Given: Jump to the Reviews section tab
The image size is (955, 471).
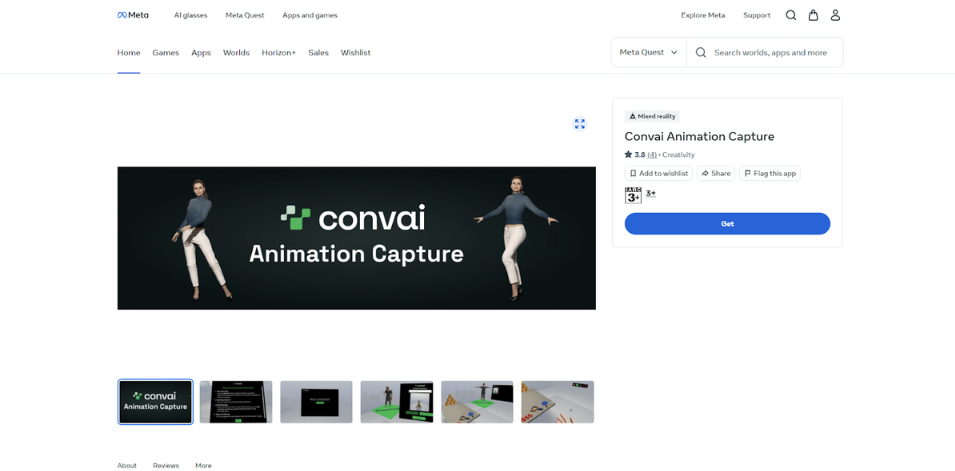Looking at the screenshot, I should click(166, 466).
